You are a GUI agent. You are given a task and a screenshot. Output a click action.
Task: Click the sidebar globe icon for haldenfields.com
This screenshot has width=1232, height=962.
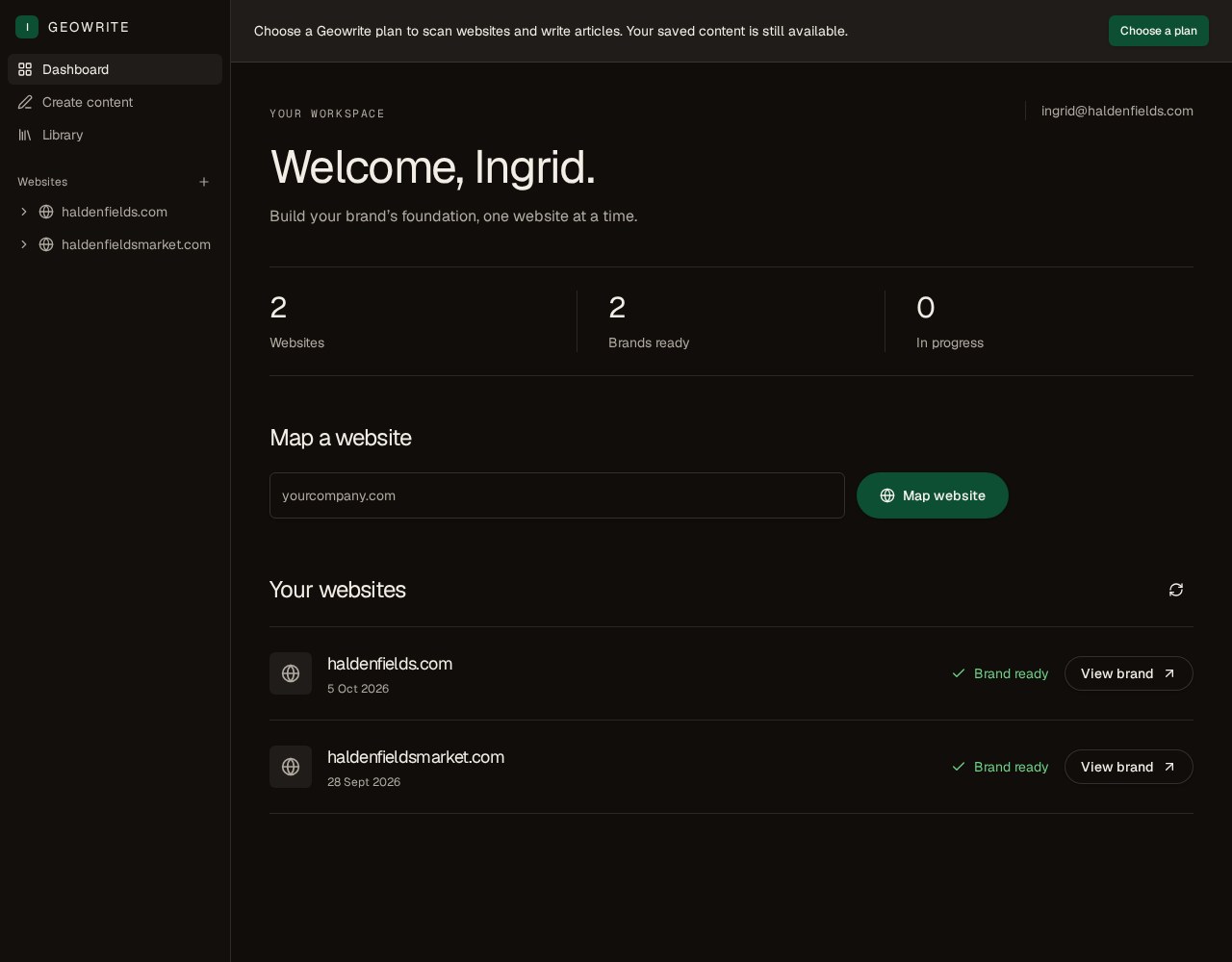(46, 212)
